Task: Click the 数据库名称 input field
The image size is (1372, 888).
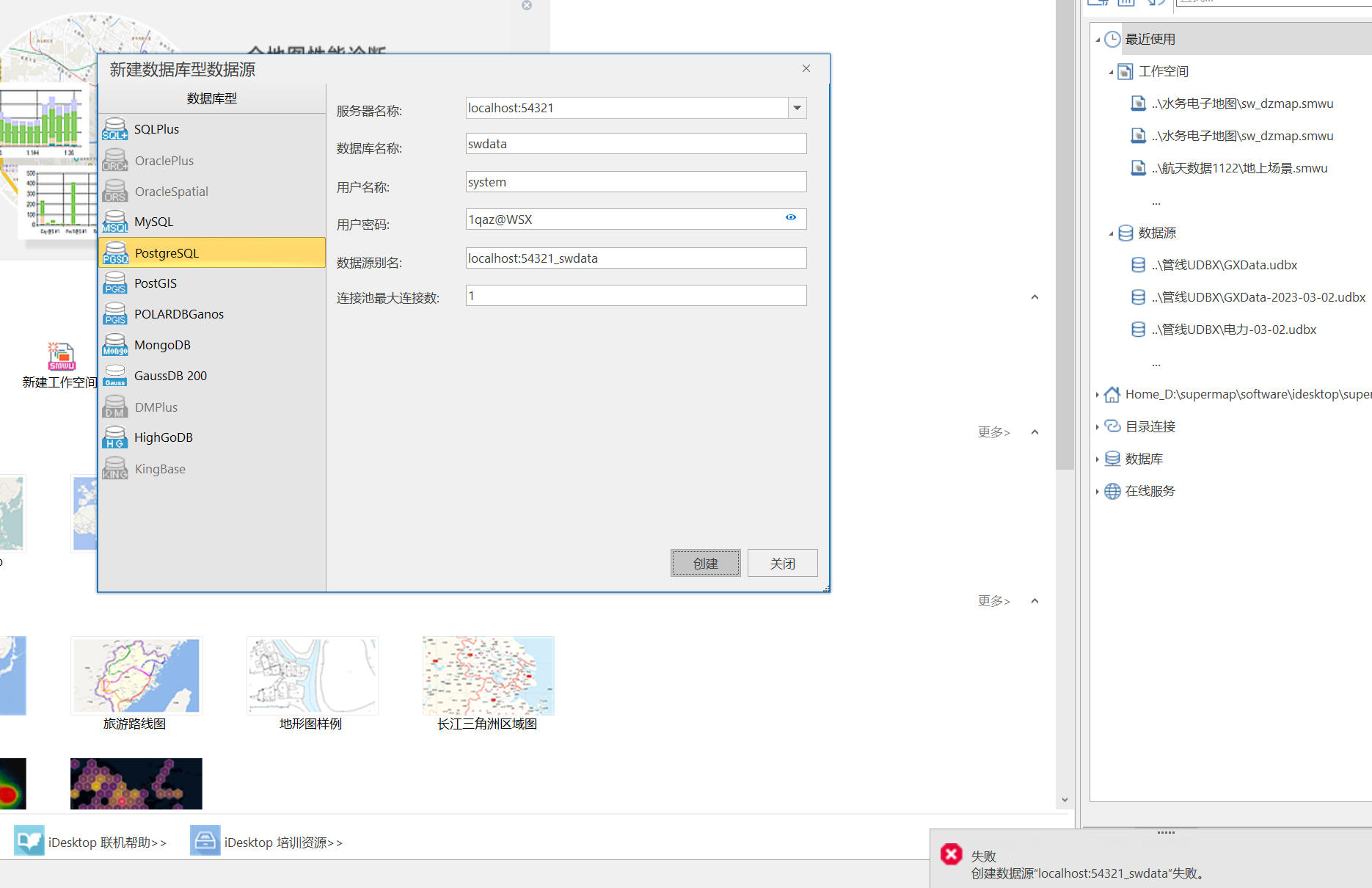Action: coord(636,144)
